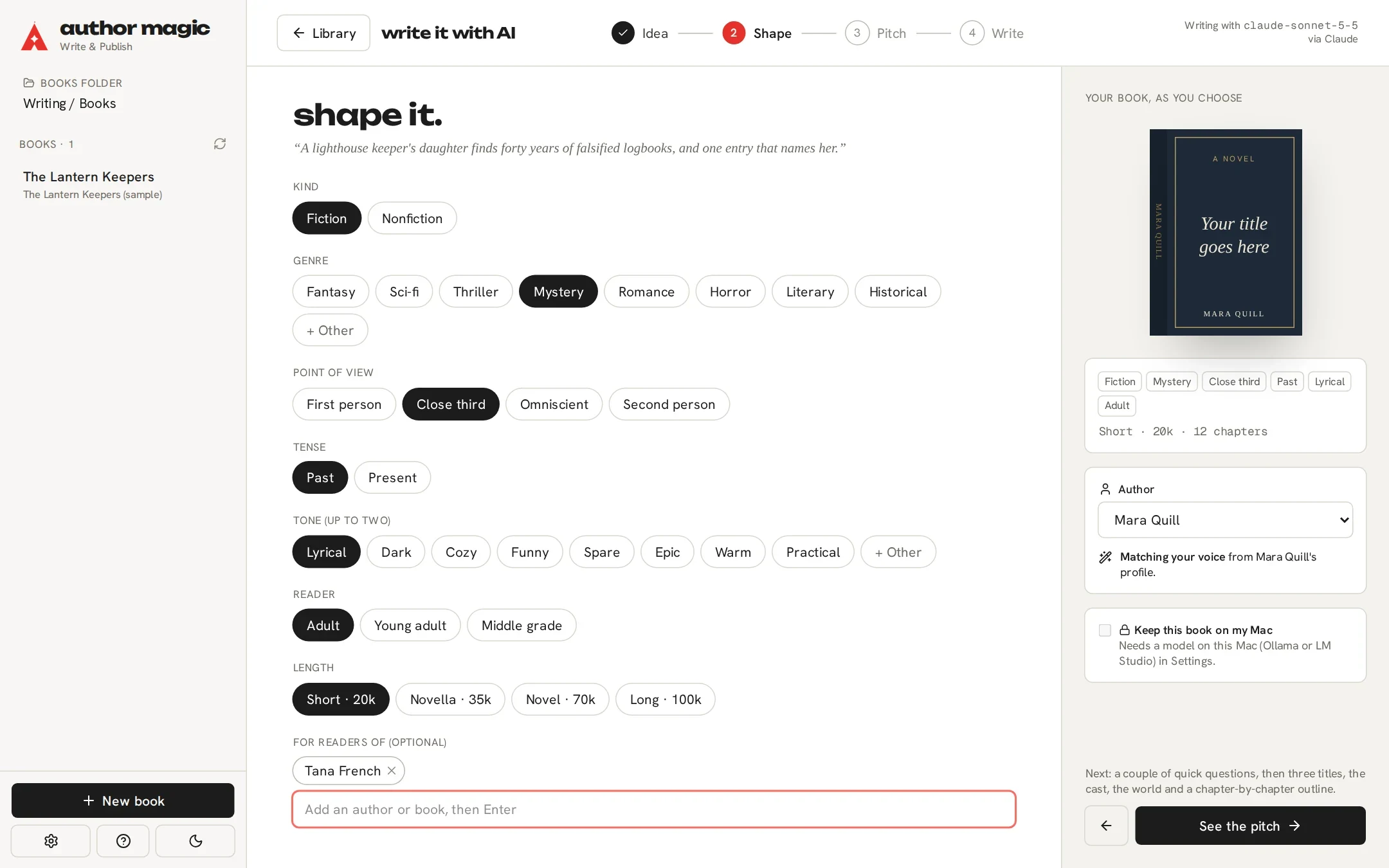Go back using the arrow beside See the pitch

pos(1106,826)
